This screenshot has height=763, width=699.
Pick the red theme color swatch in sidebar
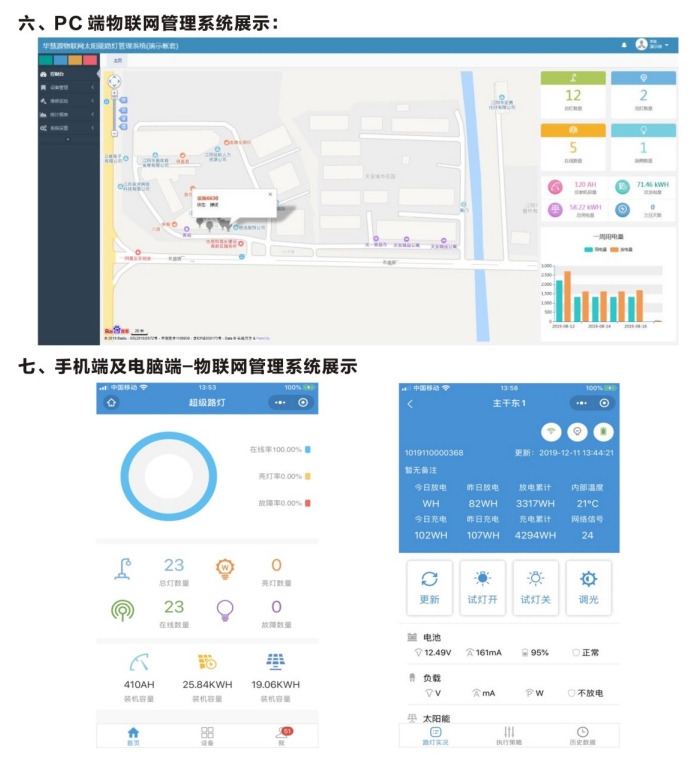90,60
